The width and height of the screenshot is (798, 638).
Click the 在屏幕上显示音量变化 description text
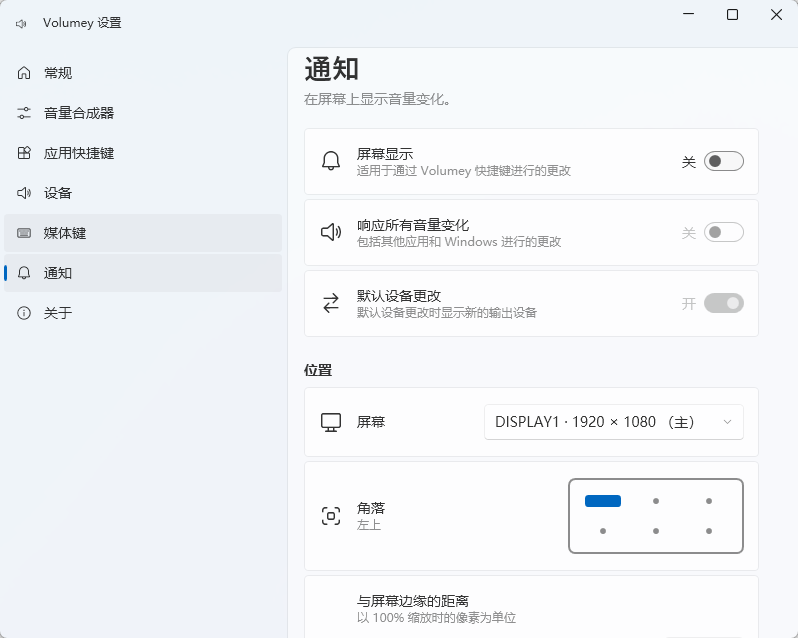[x=378, y=99]
